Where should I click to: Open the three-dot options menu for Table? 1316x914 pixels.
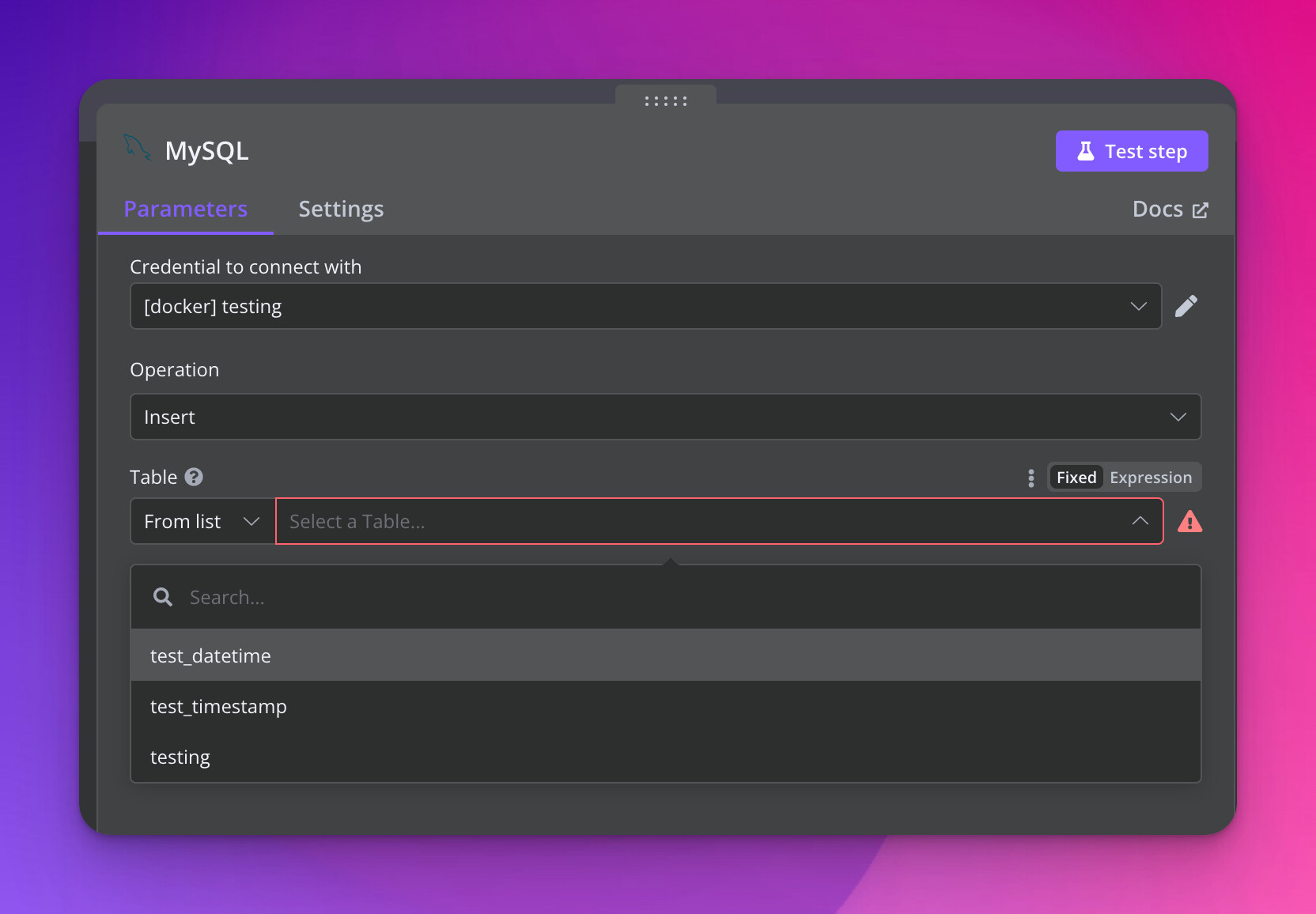[x=1030, y=478]
